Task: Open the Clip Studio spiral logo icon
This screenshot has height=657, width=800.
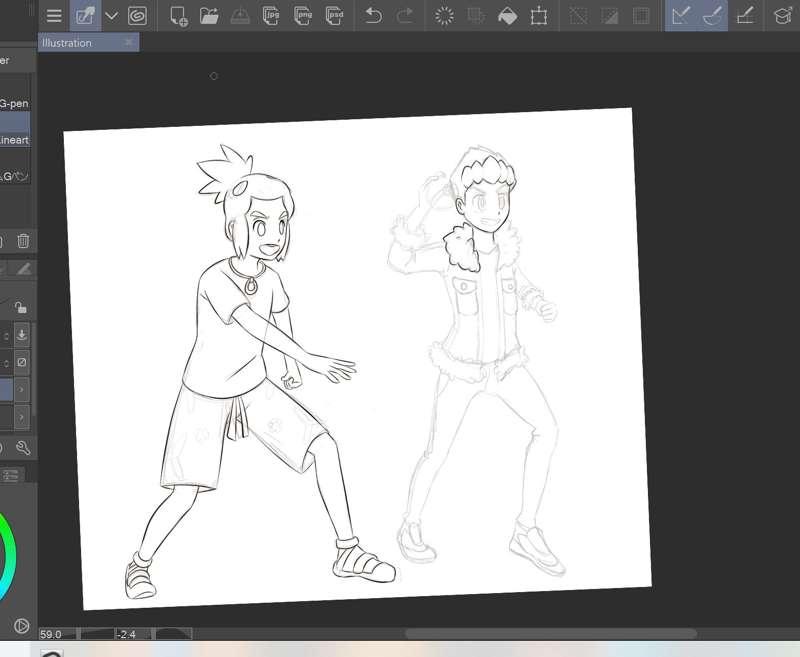Action: 137,16
